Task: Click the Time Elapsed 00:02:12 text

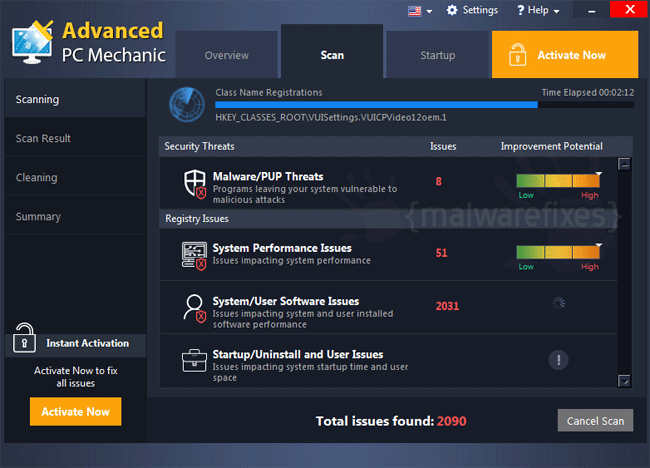Action: click(x=587, y=92)
